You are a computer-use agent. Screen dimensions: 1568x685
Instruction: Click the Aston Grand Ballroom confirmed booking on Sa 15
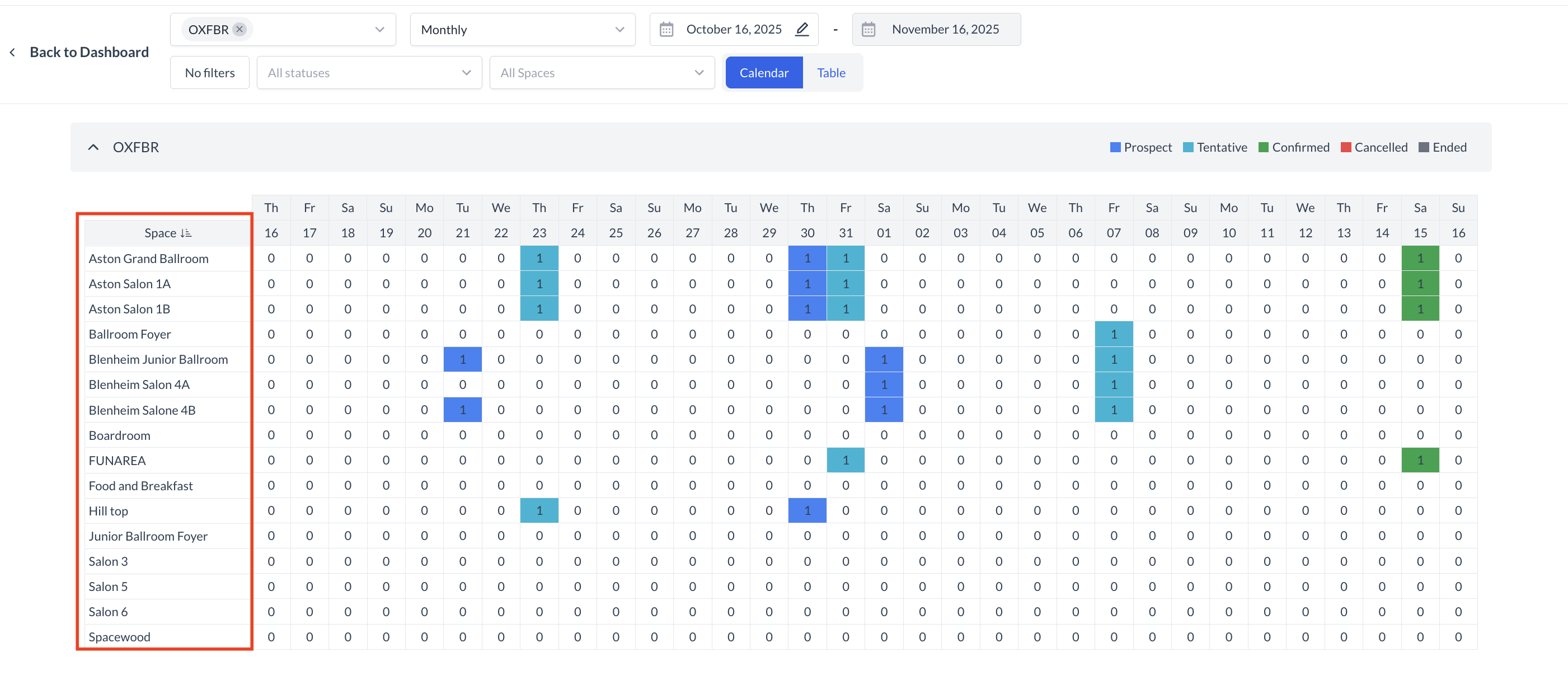(x=1420, y=258)
